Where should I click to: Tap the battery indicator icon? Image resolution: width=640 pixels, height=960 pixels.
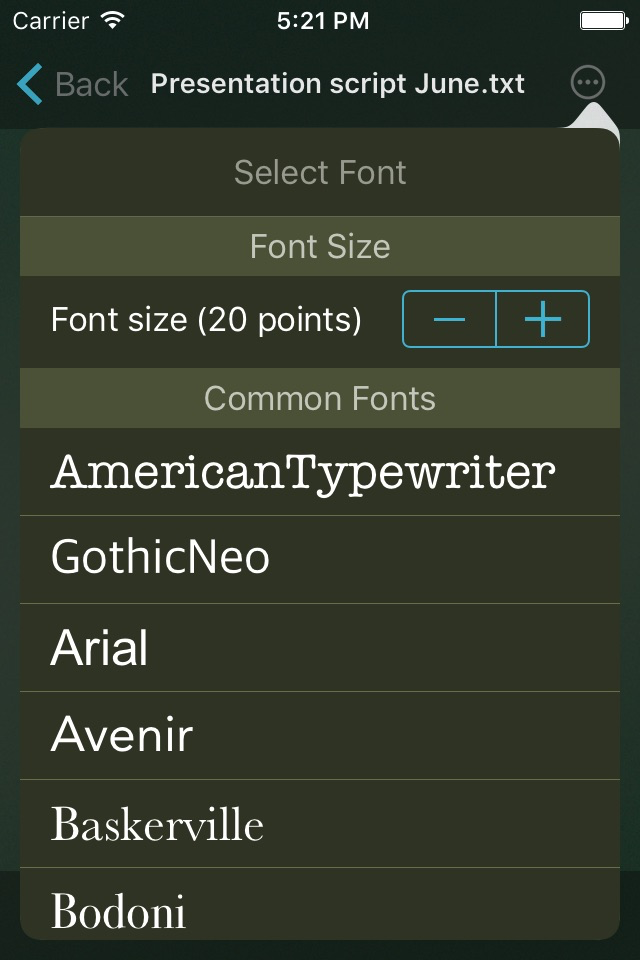(604, 21)
